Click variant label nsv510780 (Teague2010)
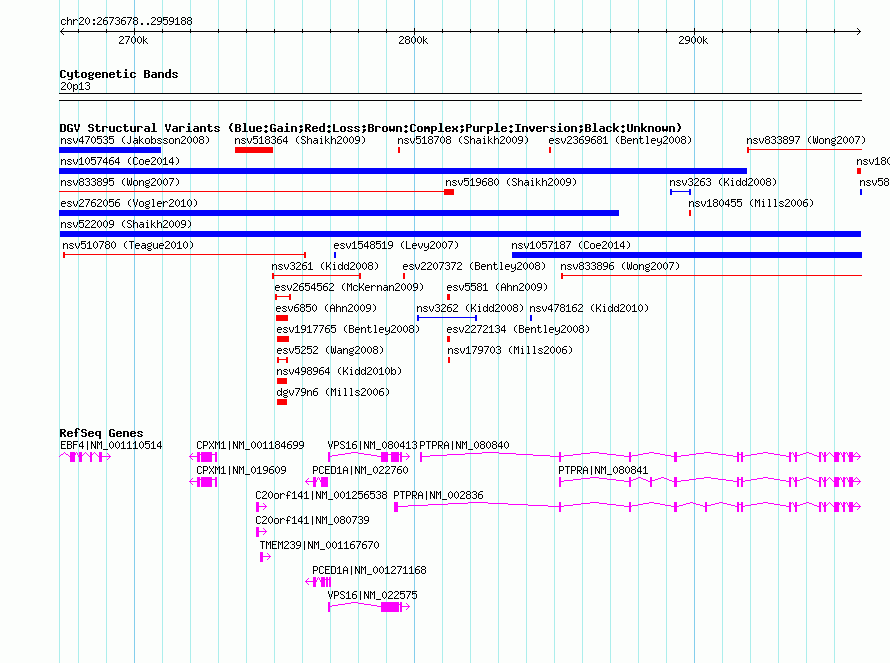This screenshot has width=890, height=663. click(128, 245)
